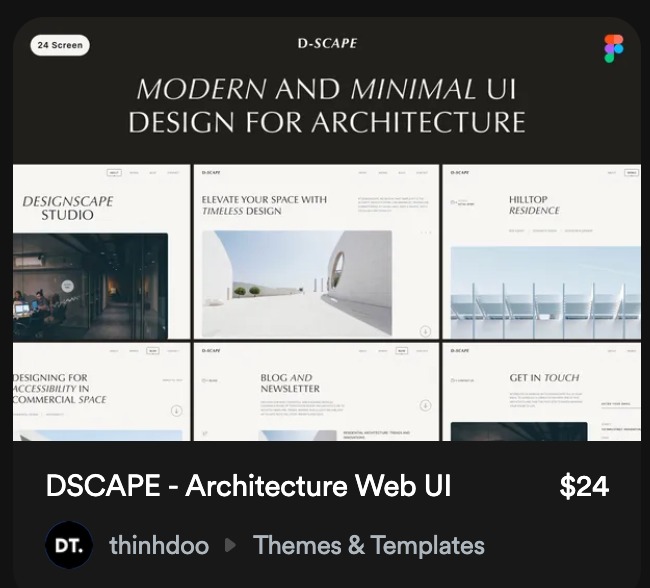
Task: Open the Themes & Templates category
Action: (368, 545)
